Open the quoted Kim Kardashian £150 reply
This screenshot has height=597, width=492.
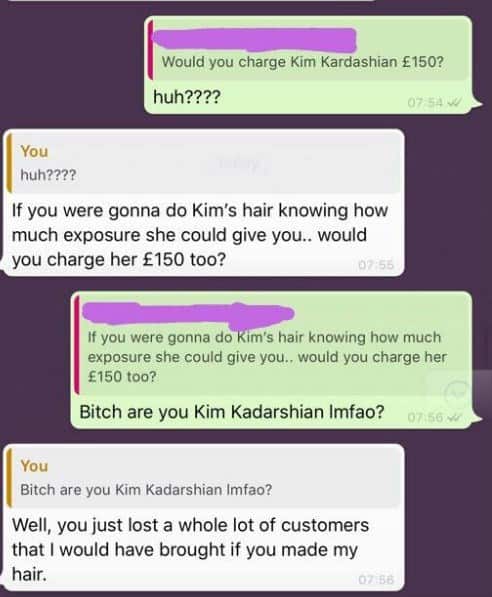tap(309, 50)
